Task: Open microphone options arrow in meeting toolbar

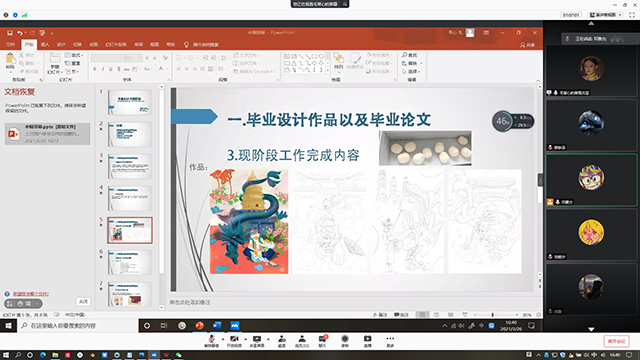Action: pyautogui.click(x=222, y=339)
